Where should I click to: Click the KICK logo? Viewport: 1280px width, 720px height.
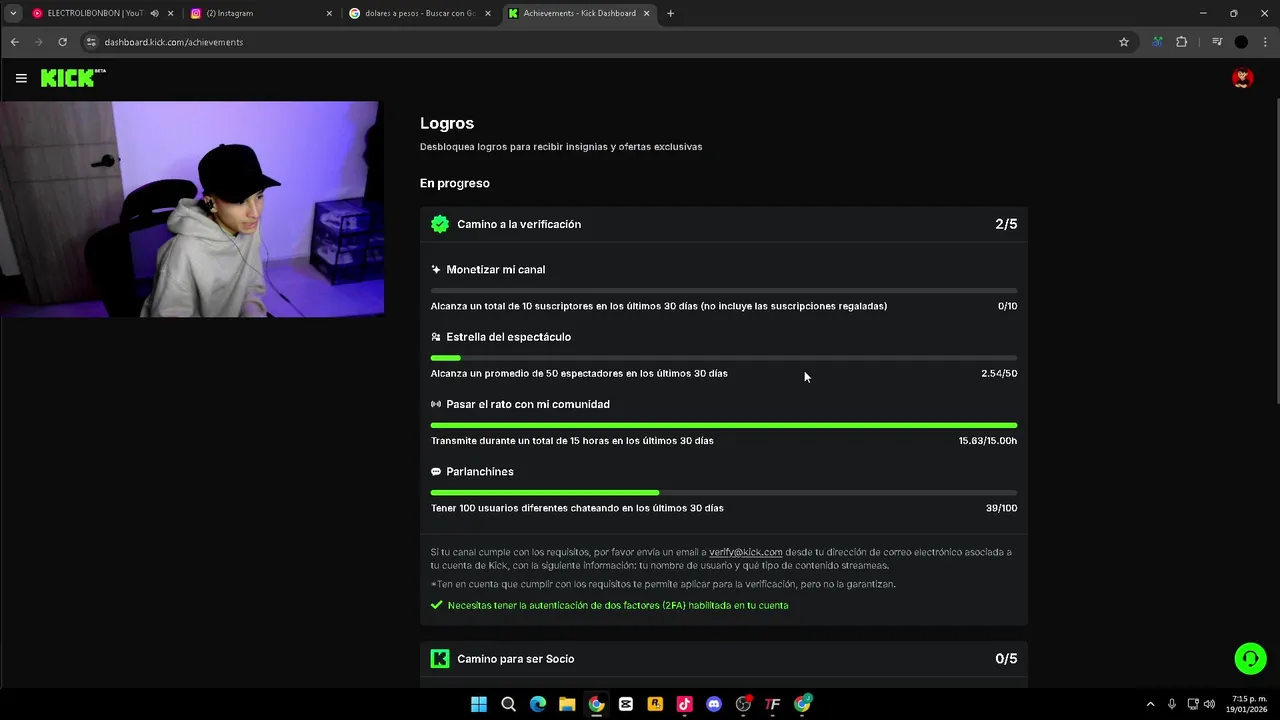point(73,78)
